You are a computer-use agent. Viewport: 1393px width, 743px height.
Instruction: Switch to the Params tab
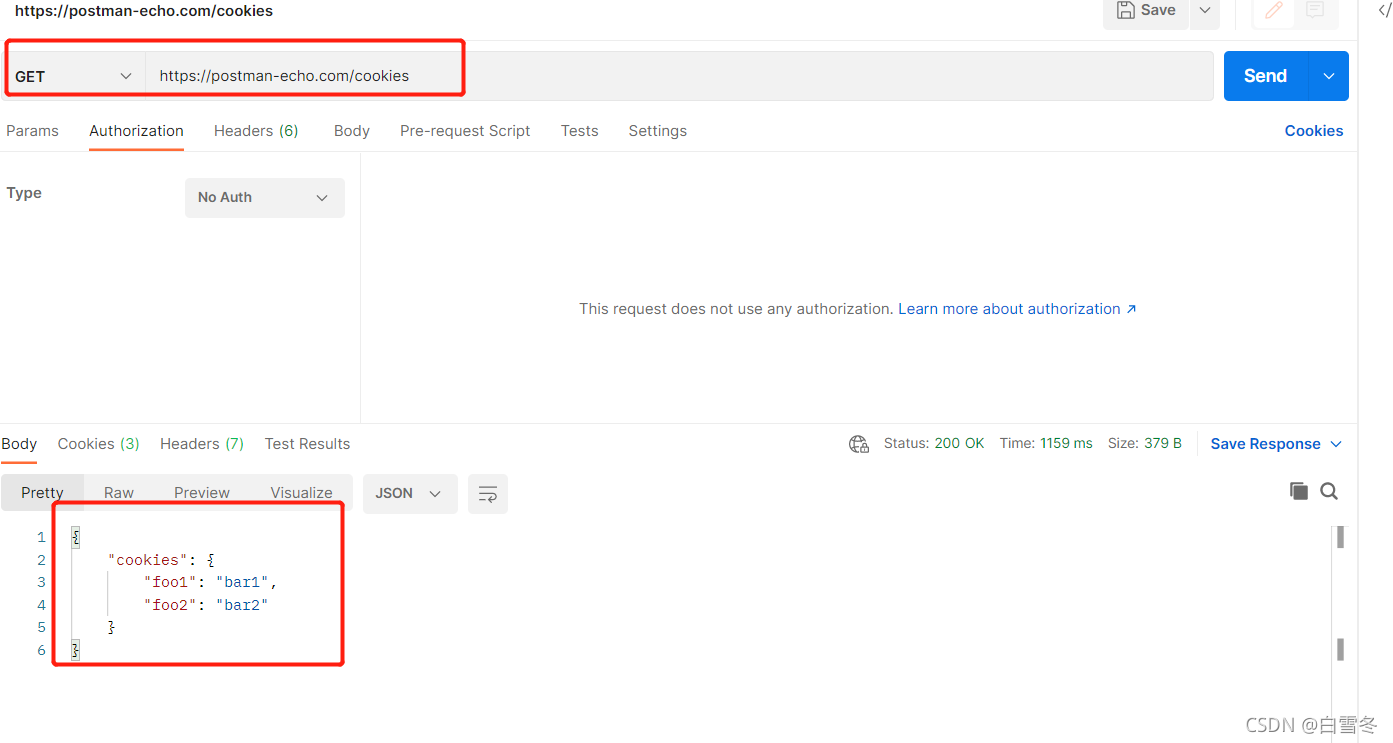tap(32, 131)
